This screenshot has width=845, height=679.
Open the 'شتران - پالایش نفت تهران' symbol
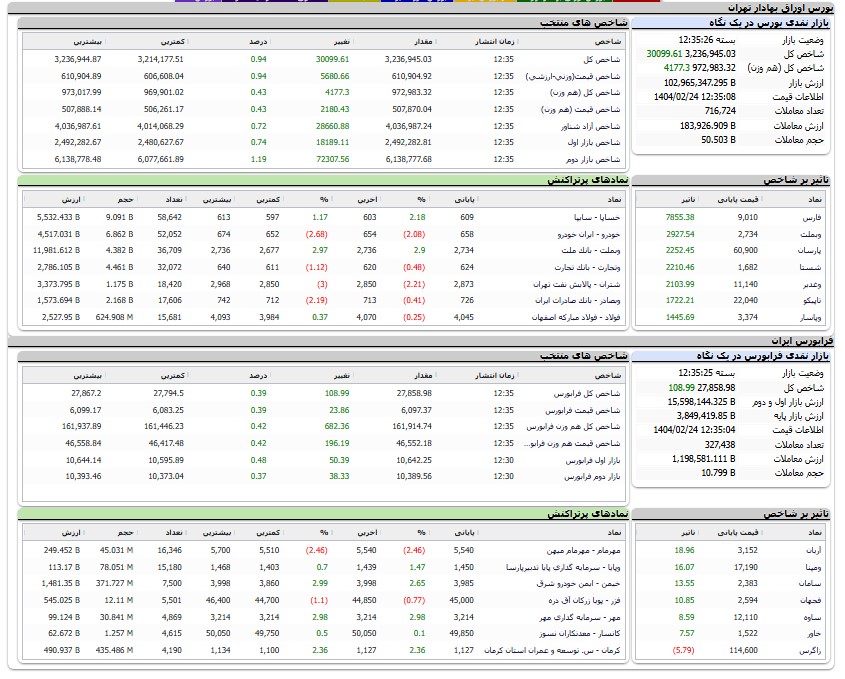click(577, 285)
